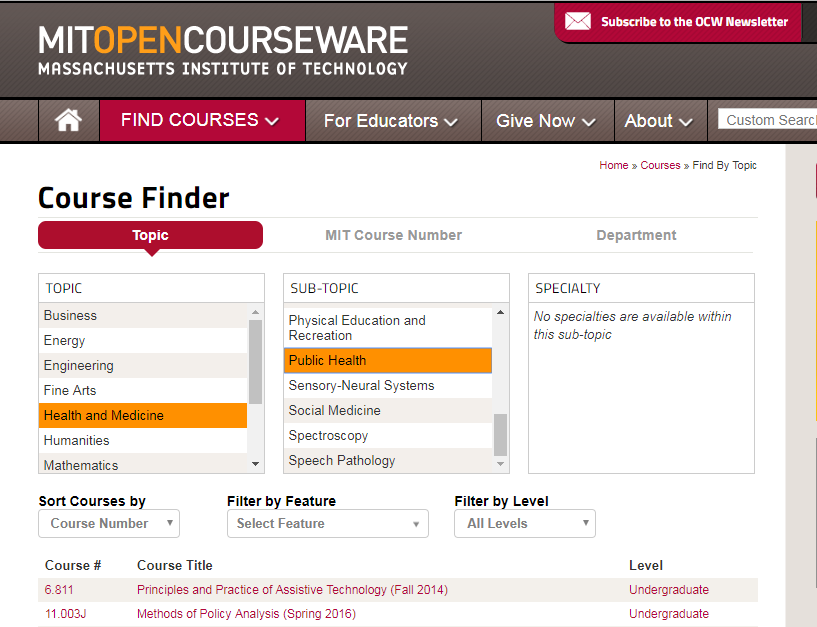Screen dimensions: 817x627
Task: Select Social Medicine sub-topic
Action: click(x=335, y=411)
